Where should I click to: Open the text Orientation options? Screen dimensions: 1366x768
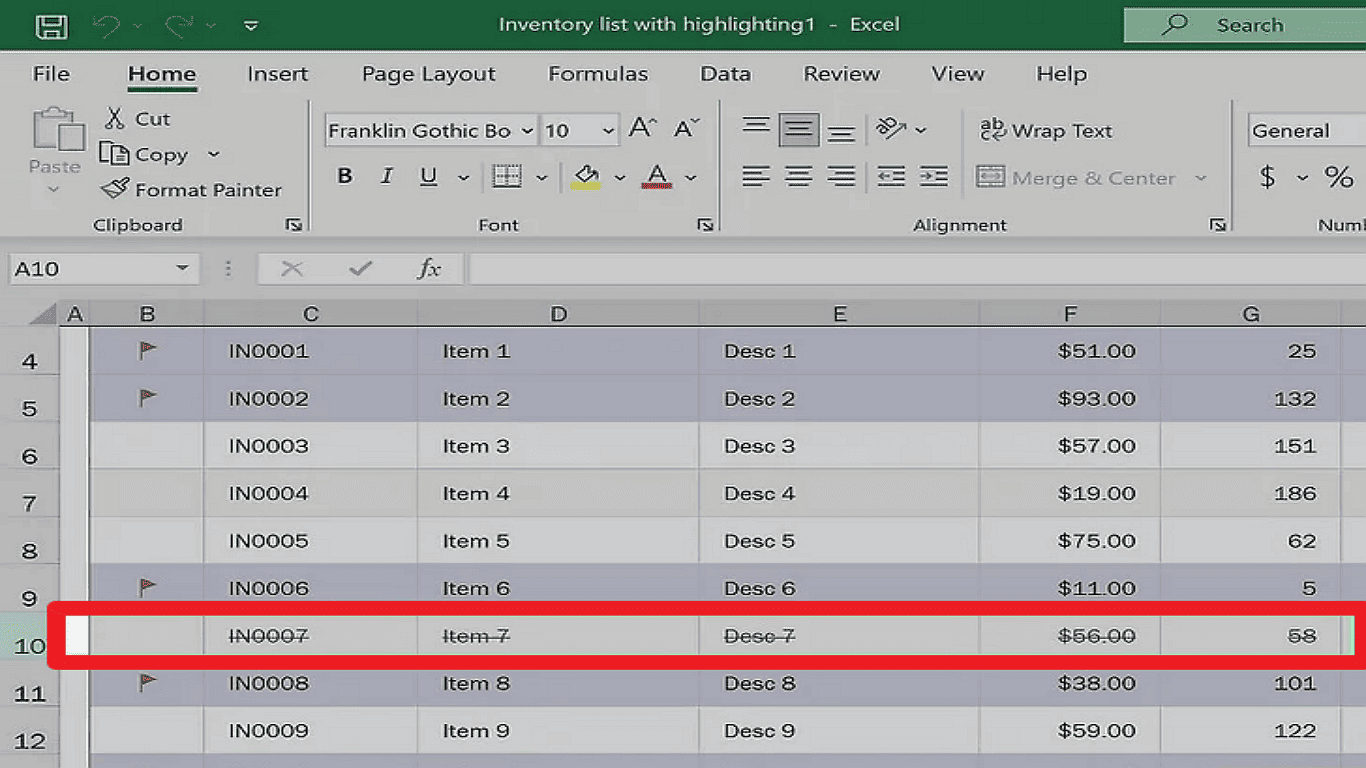click(x=890, y=129)
